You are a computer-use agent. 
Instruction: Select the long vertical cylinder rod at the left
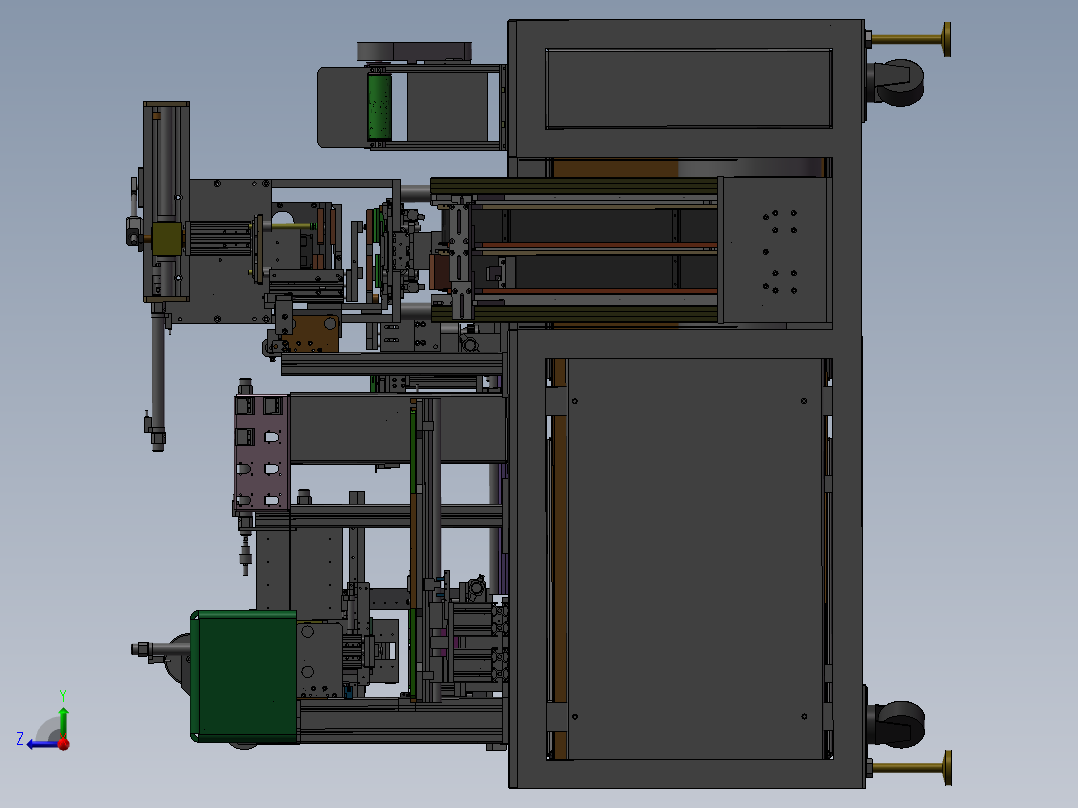[x=158, y=377]
